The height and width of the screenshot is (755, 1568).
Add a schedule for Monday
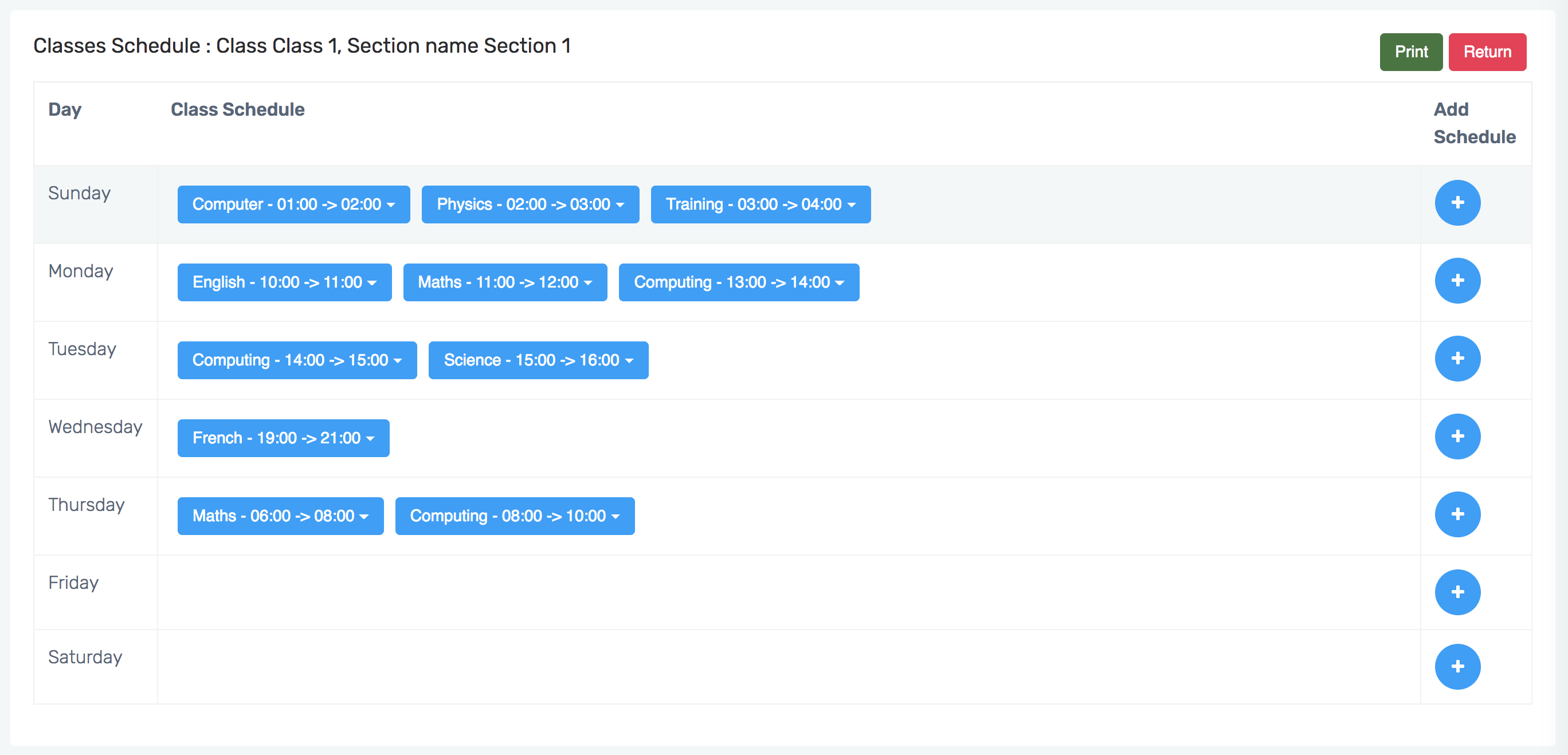click(1457, 281)
